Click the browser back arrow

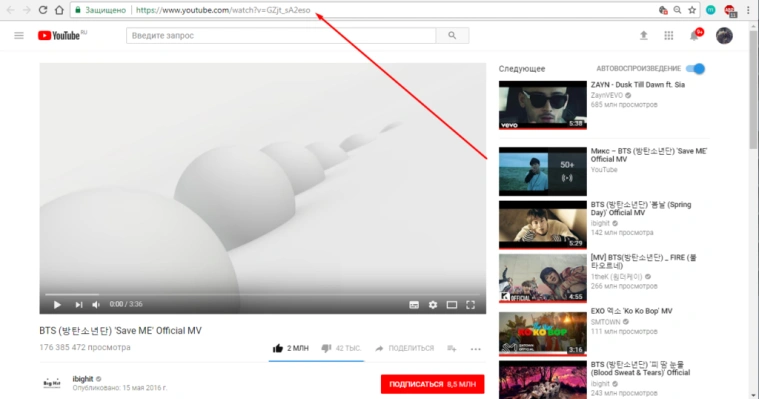(10, 10)
